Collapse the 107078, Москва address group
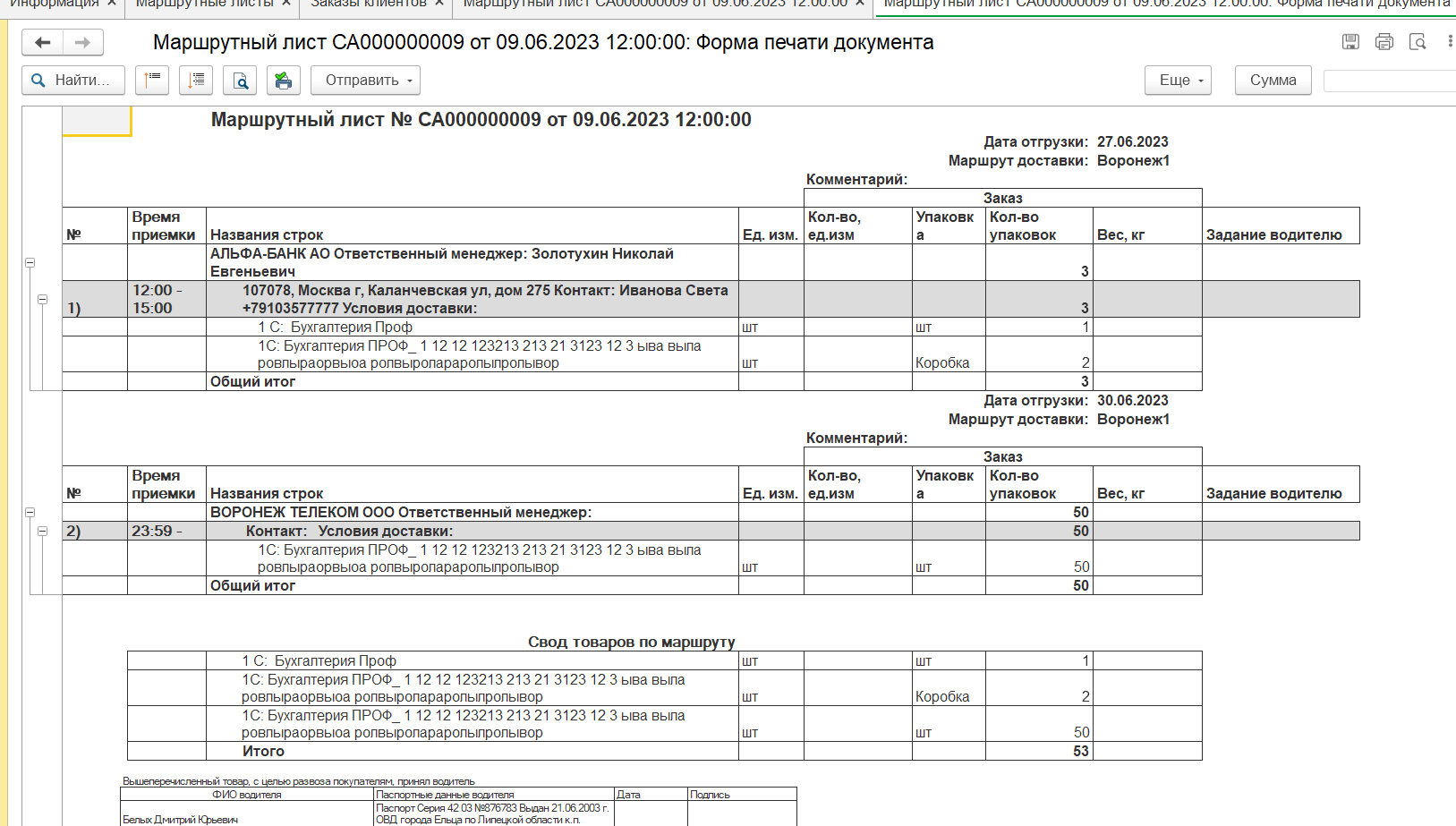 point(42,299)
